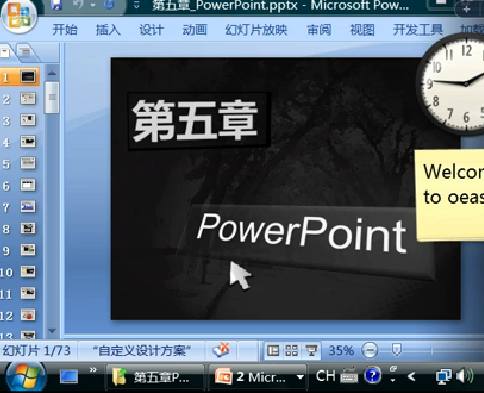The width and height of the screenshot is (484, 393).
Task: Click the "自定义设计方案" theme status entry
Action: [142, 351]
